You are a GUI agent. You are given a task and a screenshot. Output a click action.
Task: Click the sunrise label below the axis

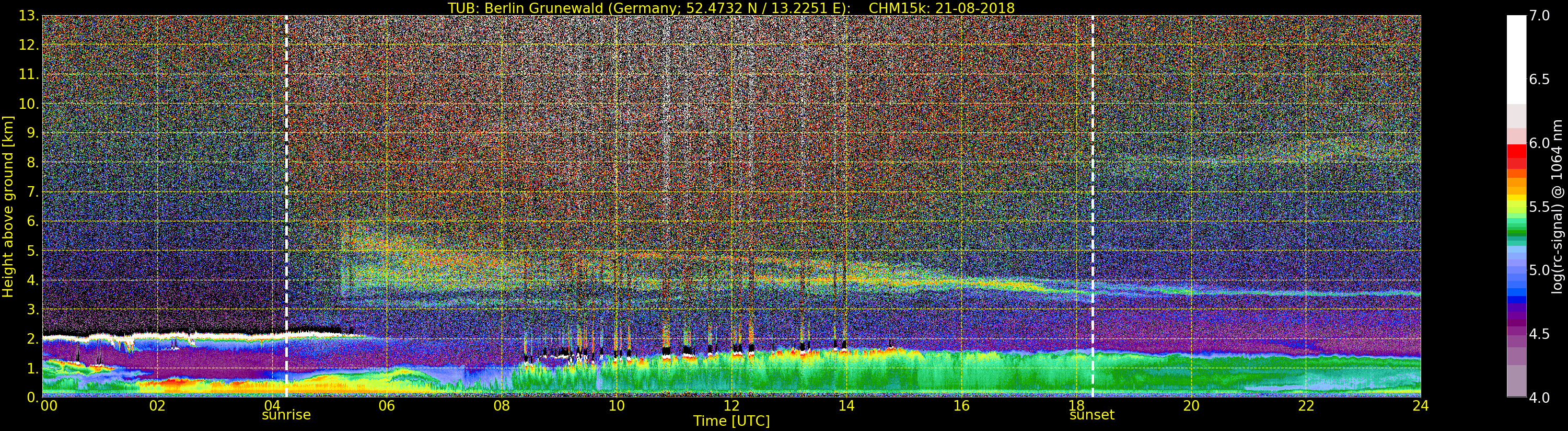tap(286, 415)
